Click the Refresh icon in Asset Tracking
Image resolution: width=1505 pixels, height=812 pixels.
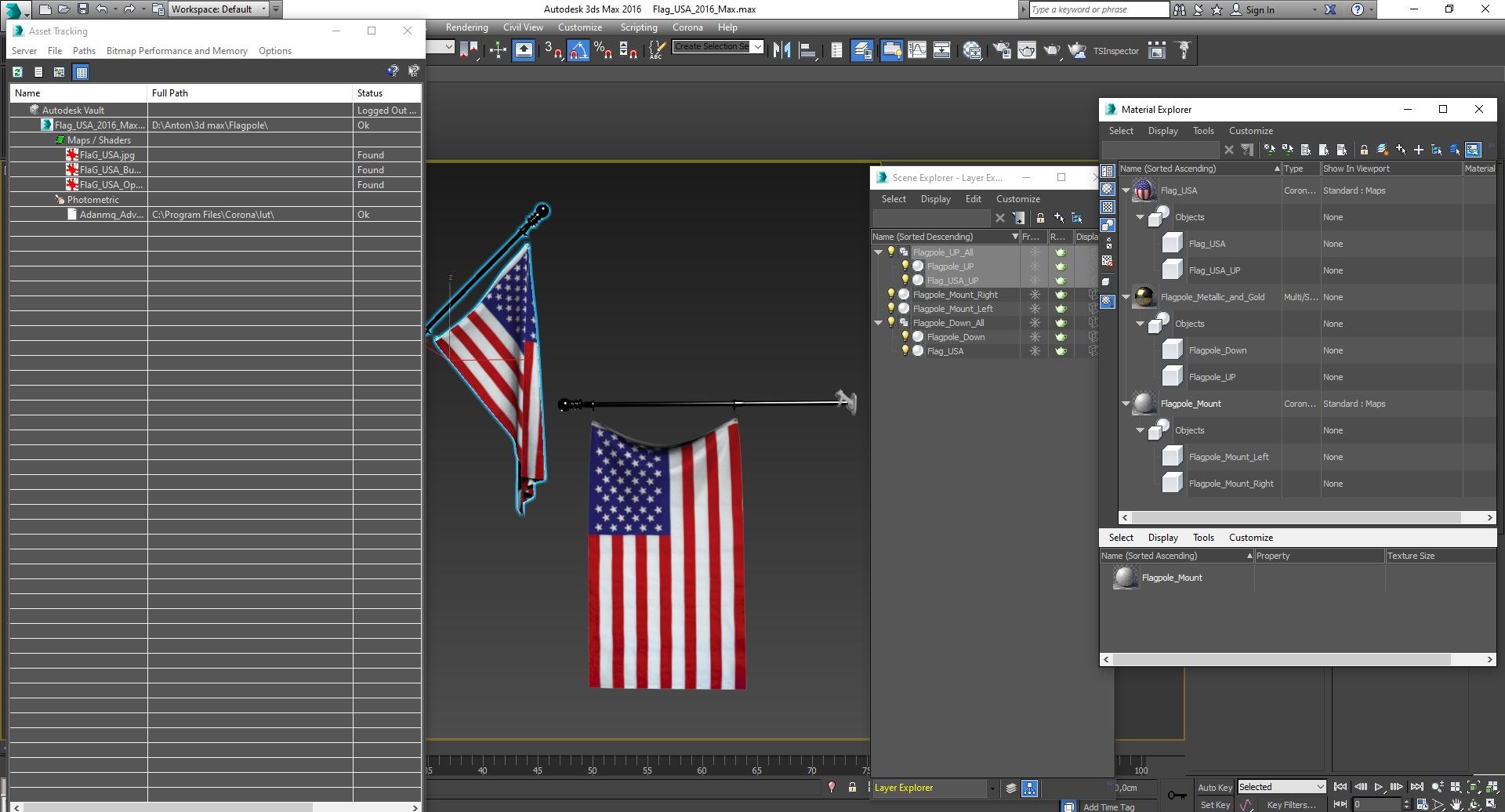click(x=18, y=72)
